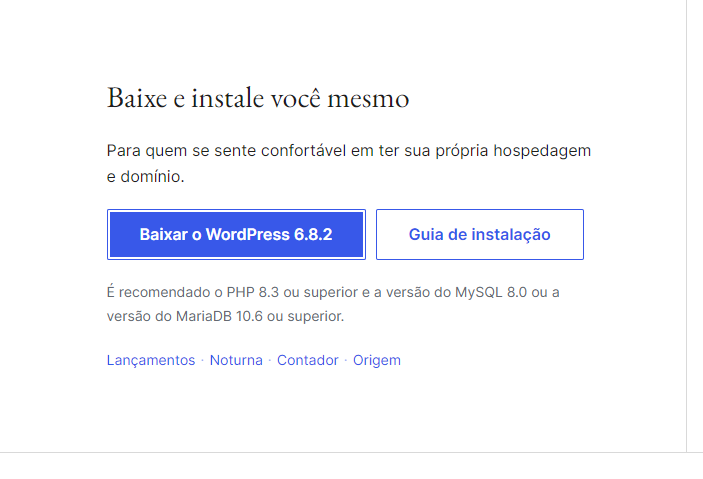The width and height of the screenshot is (703, 479).
Task: Click the word hospedagem in the description
Action: point(542,151)
